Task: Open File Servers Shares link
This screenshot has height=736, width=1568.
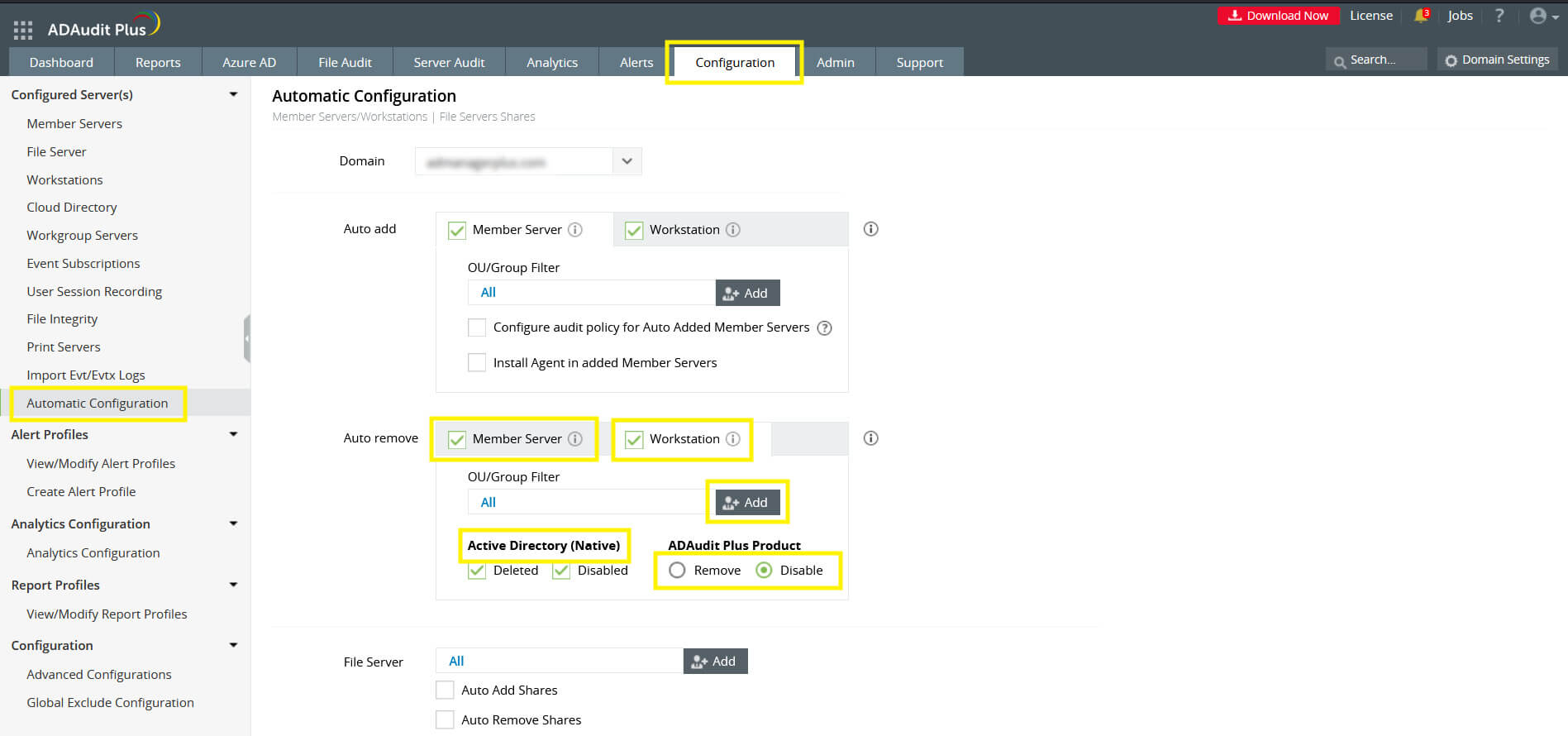Action: coord(487,117)
